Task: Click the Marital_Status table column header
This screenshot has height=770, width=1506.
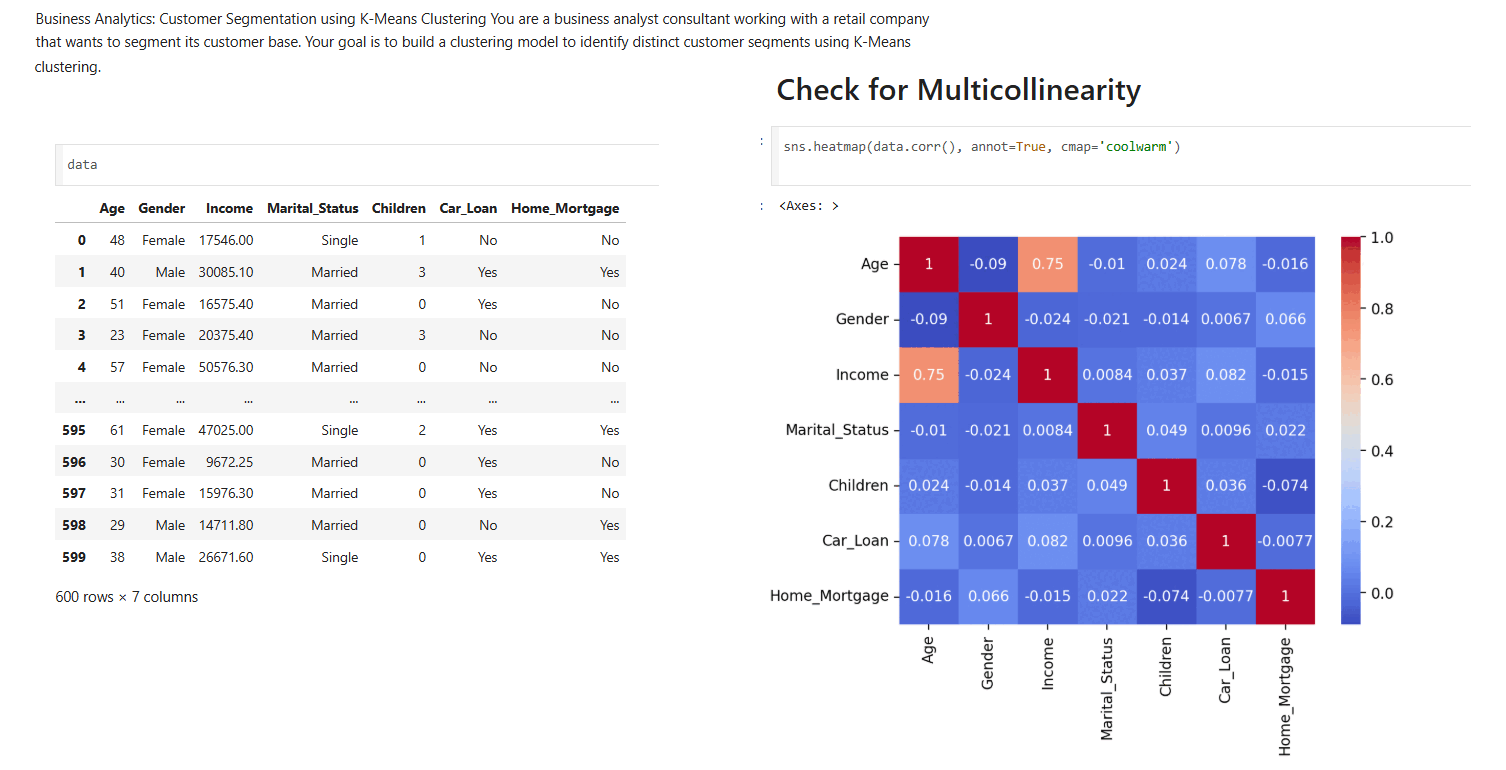Action: click(x=312, y=208)
